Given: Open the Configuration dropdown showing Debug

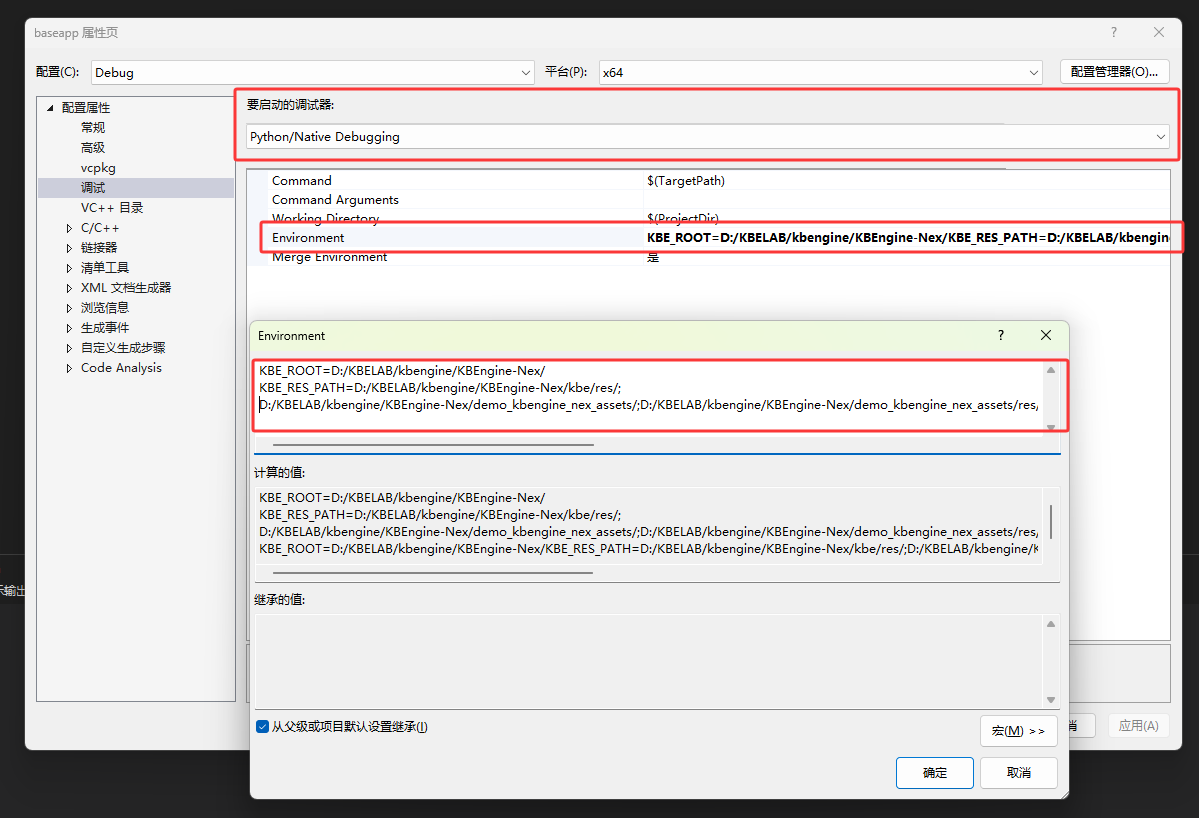Looking at the screenshot, I should coord(313,72).
